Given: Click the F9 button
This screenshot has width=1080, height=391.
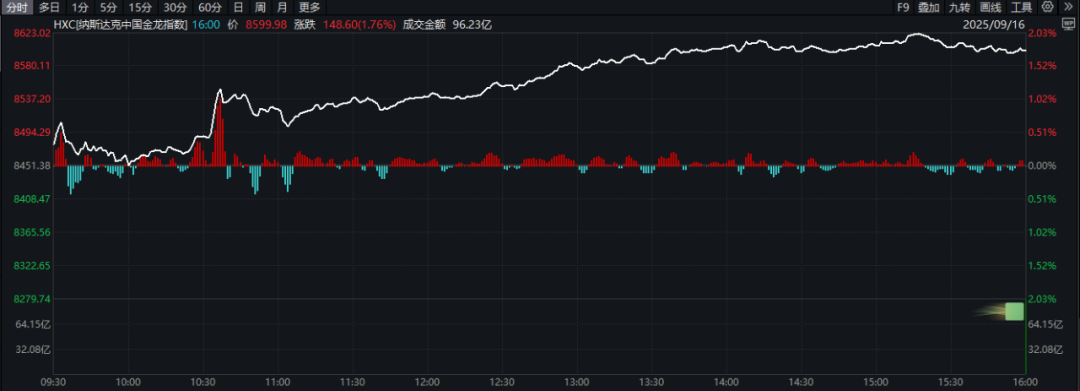Looking at the screenshot, I should pyautogui.click(x=903, y=8).
